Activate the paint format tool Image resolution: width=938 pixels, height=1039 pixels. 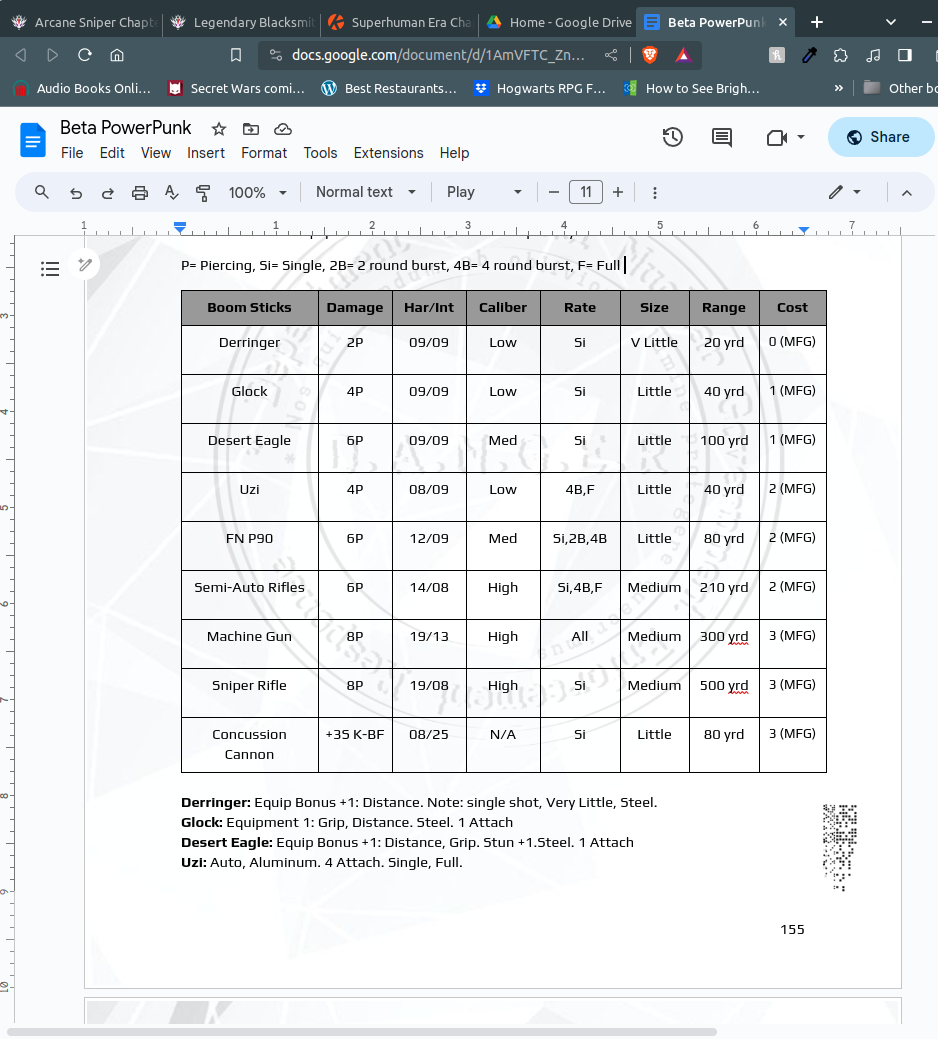tap(203, 193)
